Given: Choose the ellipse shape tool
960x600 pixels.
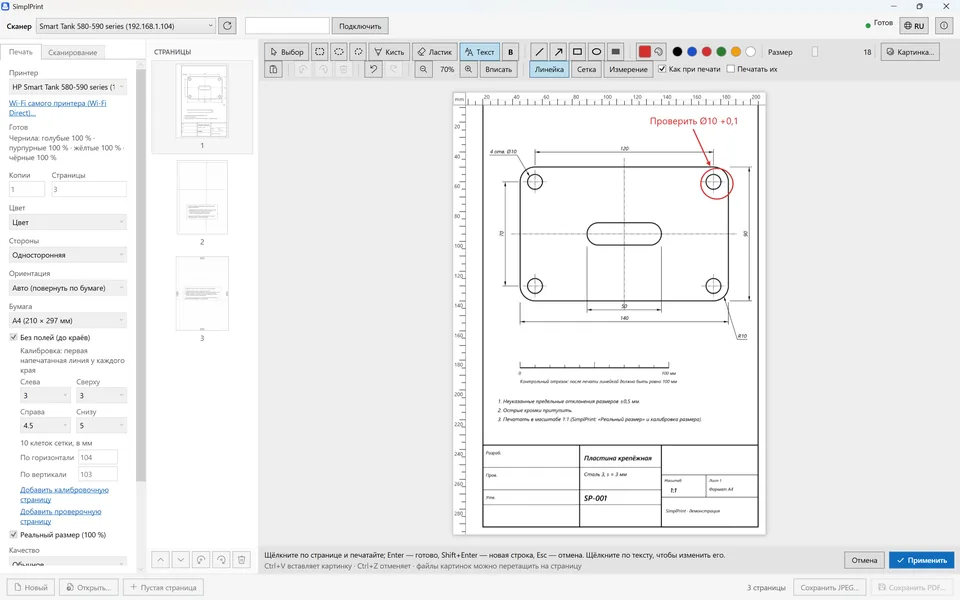Looking at the screenshot, I should [x=596, y=52].
